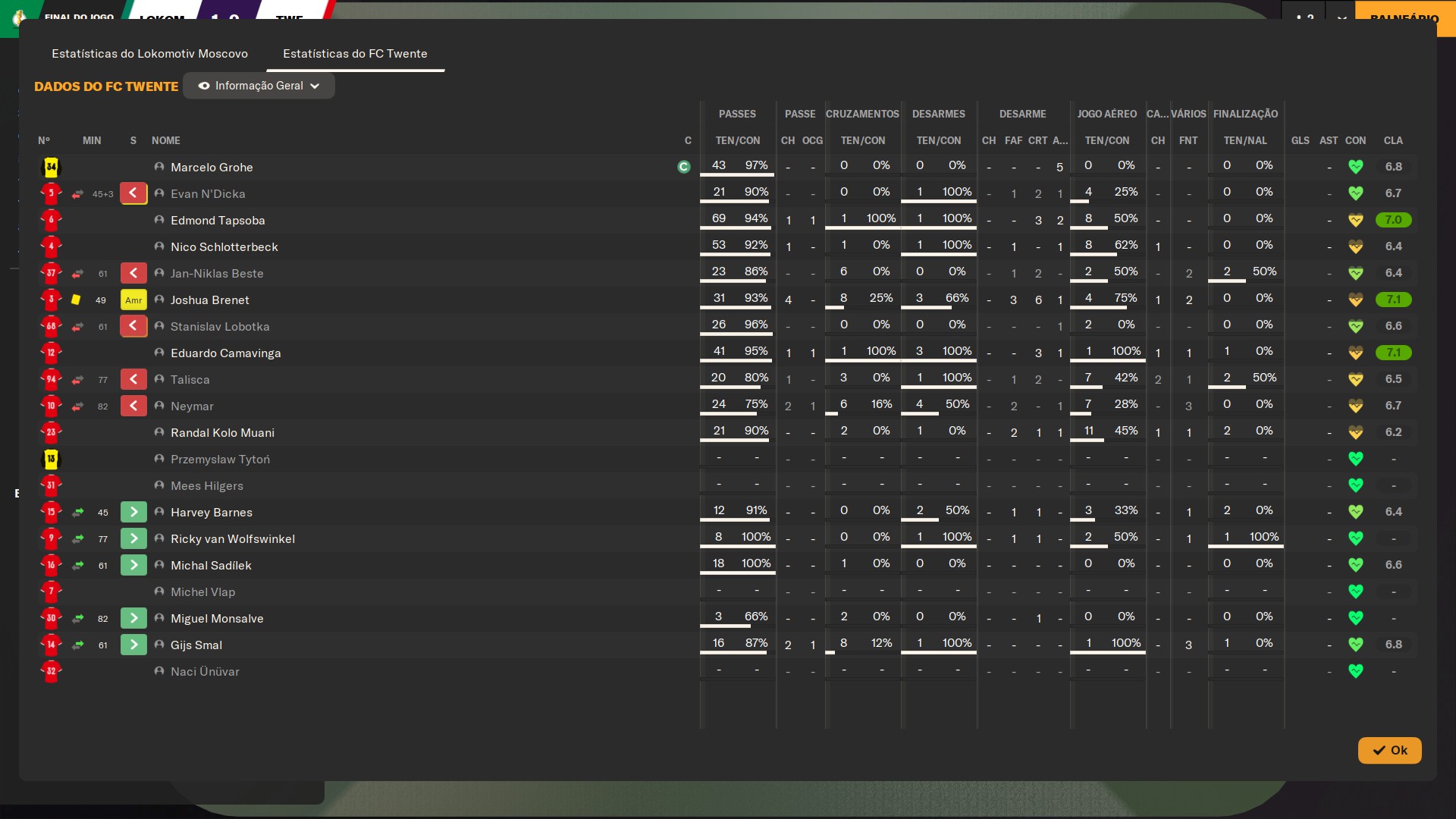Click Harvey Barnes' substituted-on green arrow
The height and width of the screenshot is (819, 1456).
point(133,512)
